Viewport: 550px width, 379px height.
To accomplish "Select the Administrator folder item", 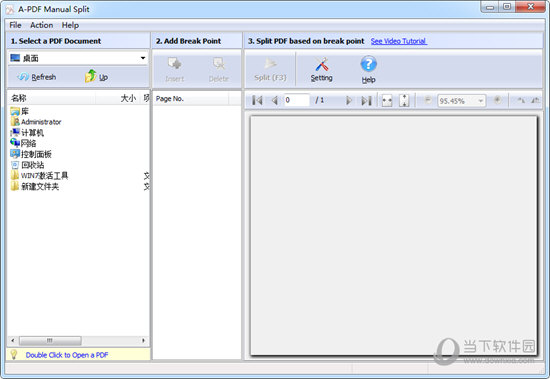I will click(x=36, y=122).
